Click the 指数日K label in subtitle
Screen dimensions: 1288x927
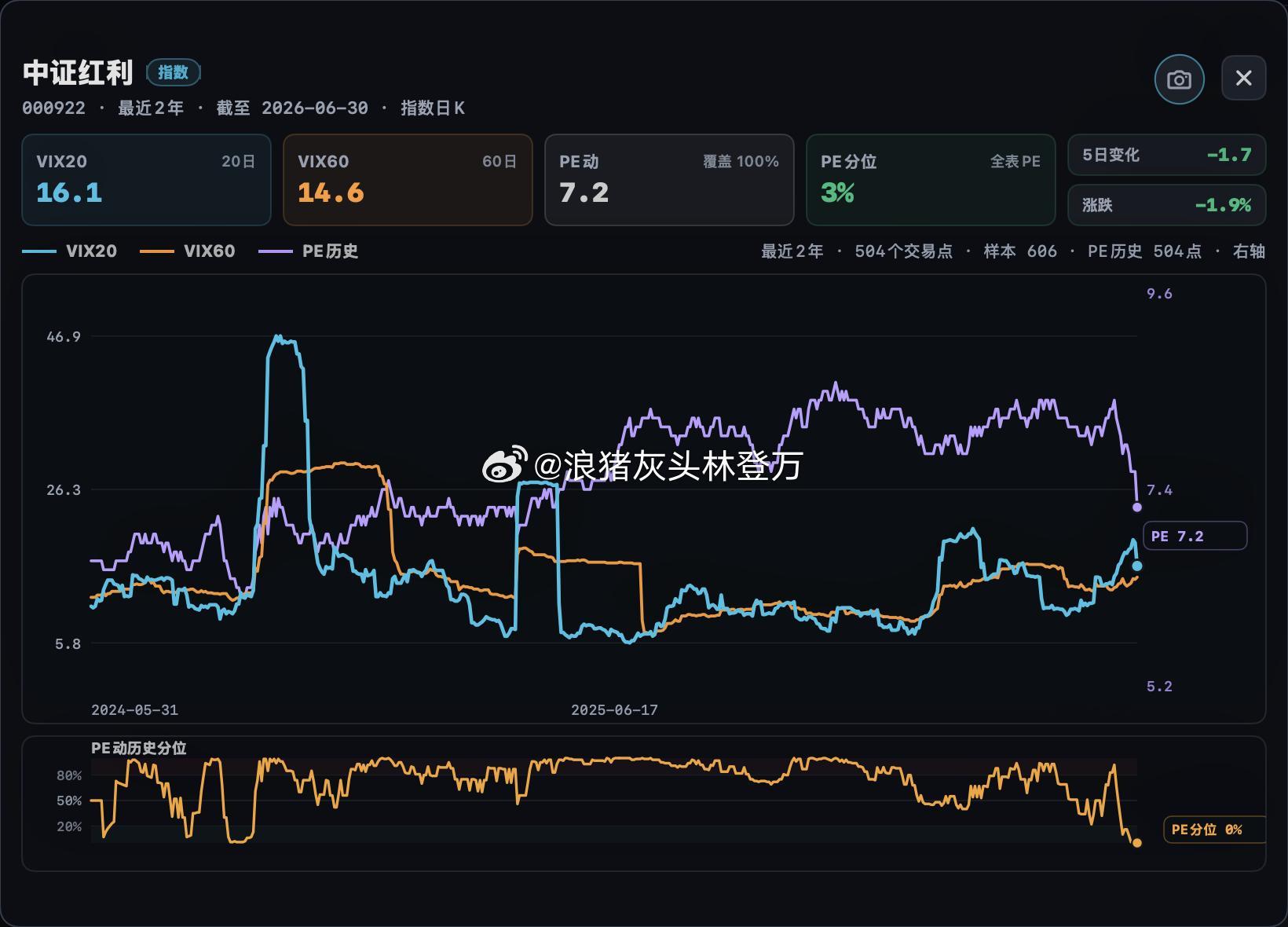[x=433, y=108]
